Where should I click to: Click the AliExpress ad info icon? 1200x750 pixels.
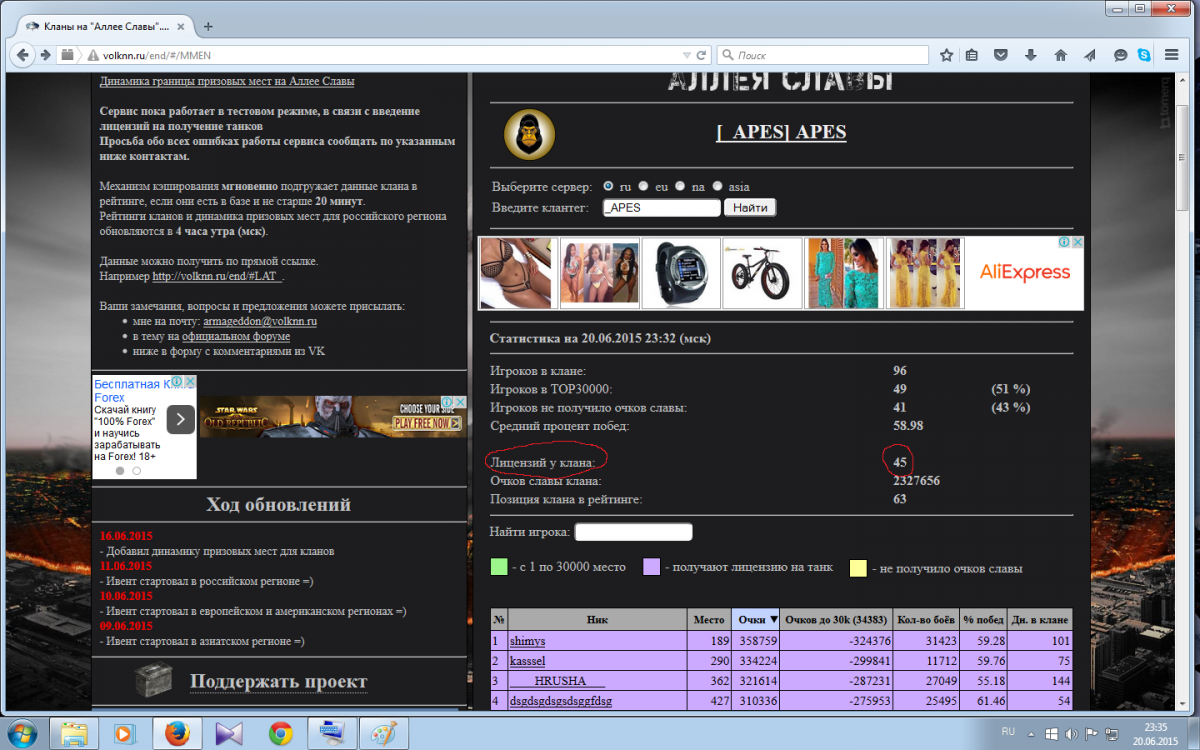click(1066, 243)
